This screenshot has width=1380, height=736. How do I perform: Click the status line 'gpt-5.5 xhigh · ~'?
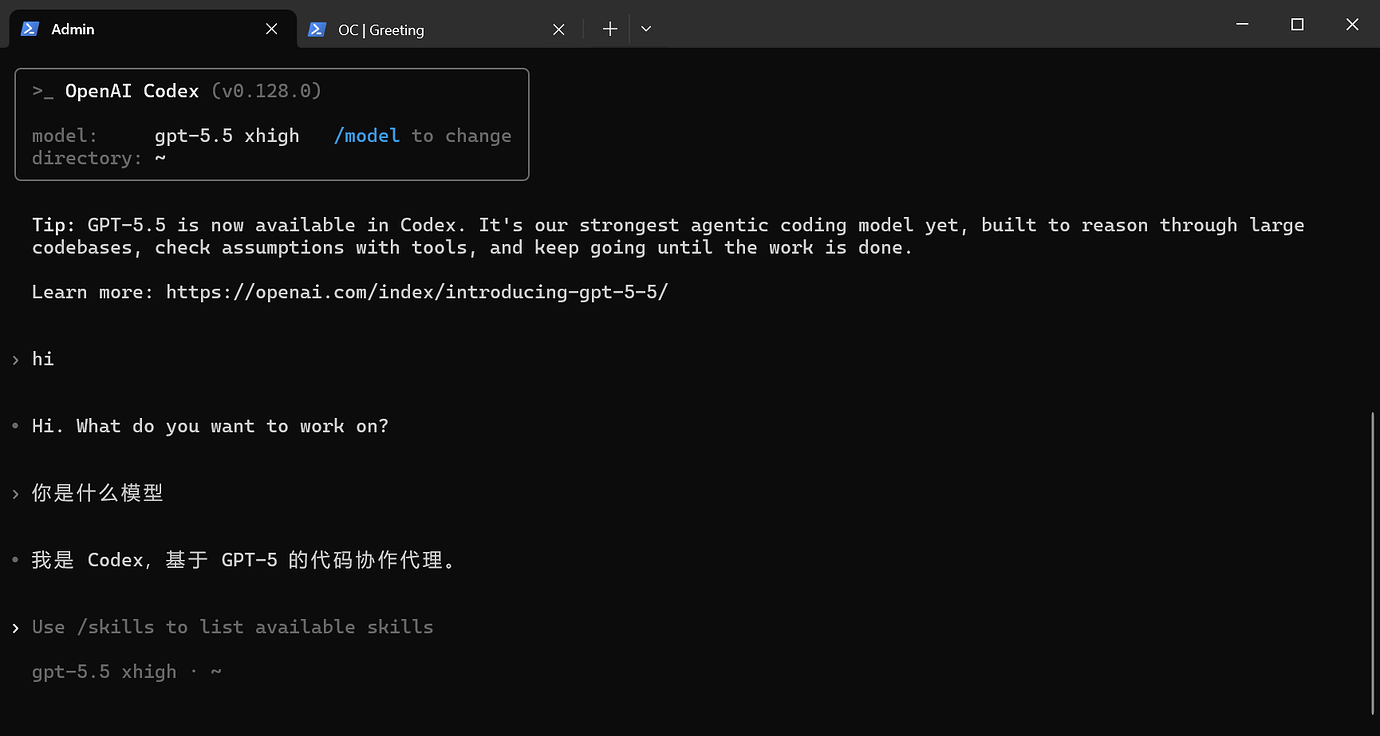pos(127,672)
